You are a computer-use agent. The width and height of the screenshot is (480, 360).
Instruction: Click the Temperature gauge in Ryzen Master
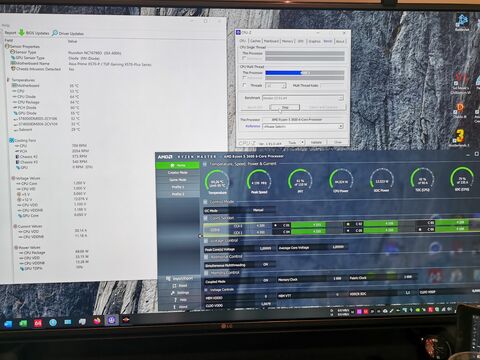click(x=217, y=182)
